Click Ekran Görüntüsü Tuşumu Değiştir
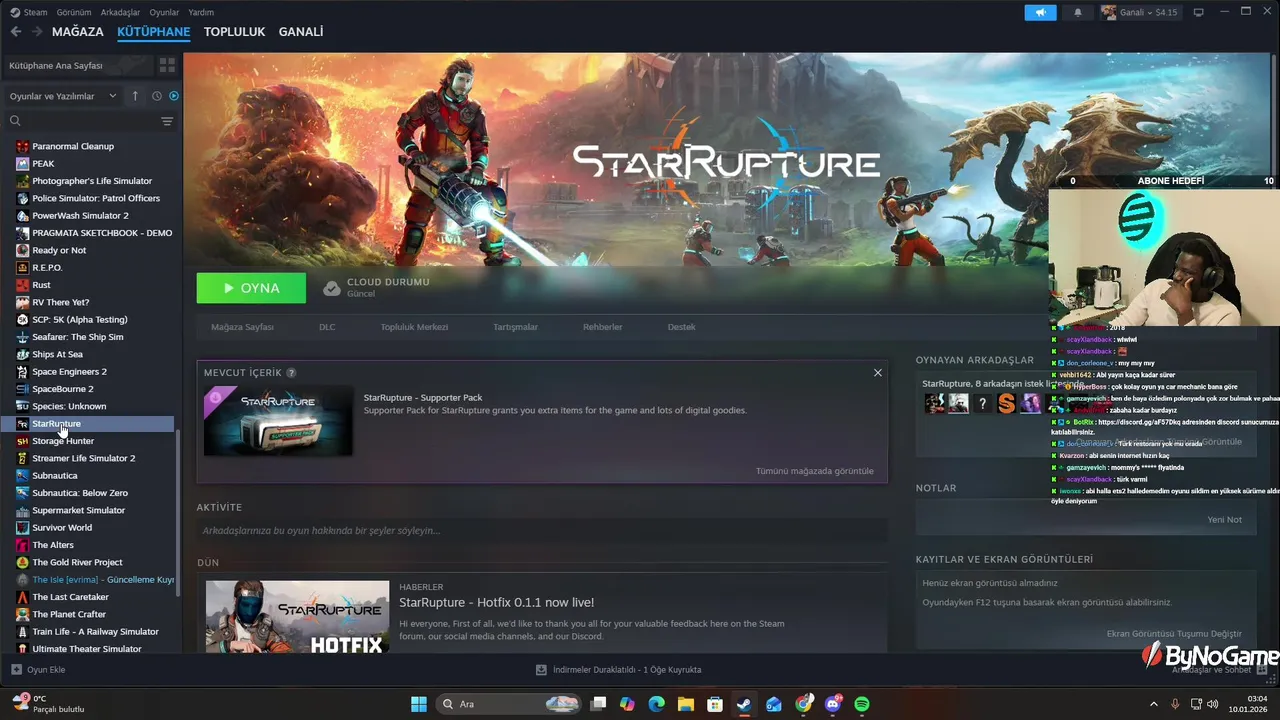The width and height of the screenshot is (1280, 720). 1174,634
